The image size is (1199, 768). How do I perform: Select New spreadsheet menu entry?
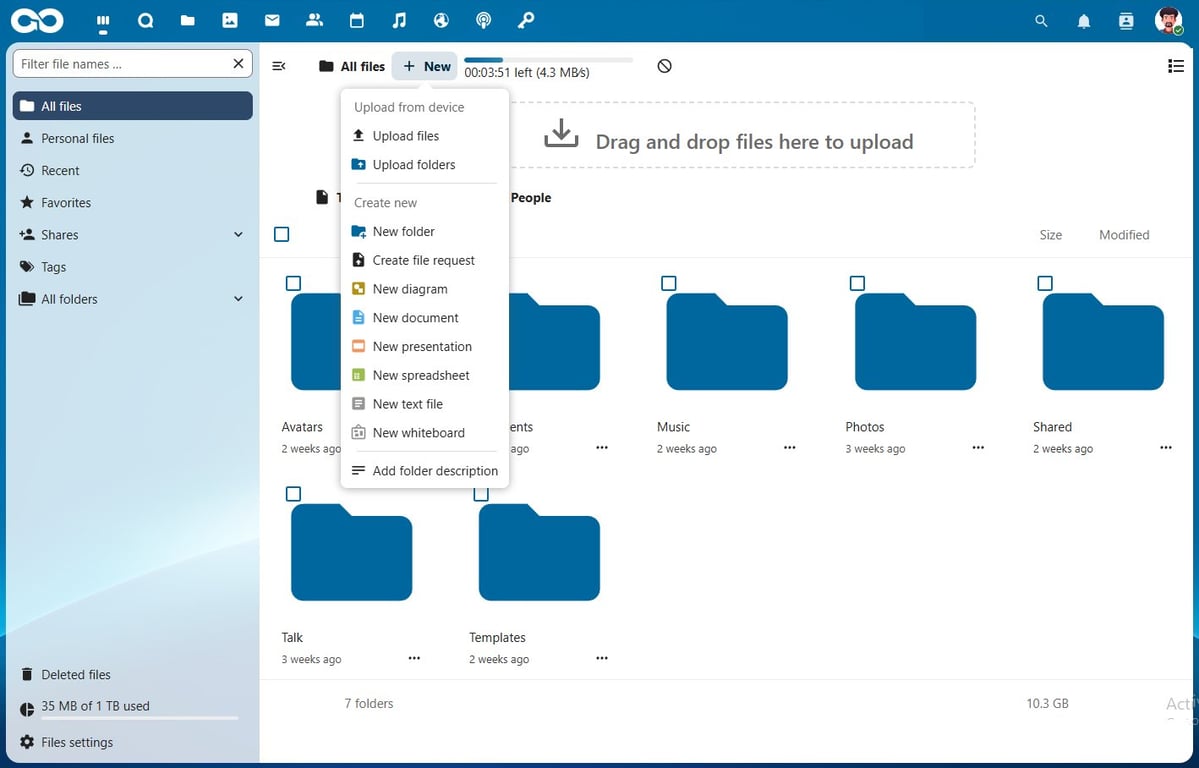coord(424,376)
